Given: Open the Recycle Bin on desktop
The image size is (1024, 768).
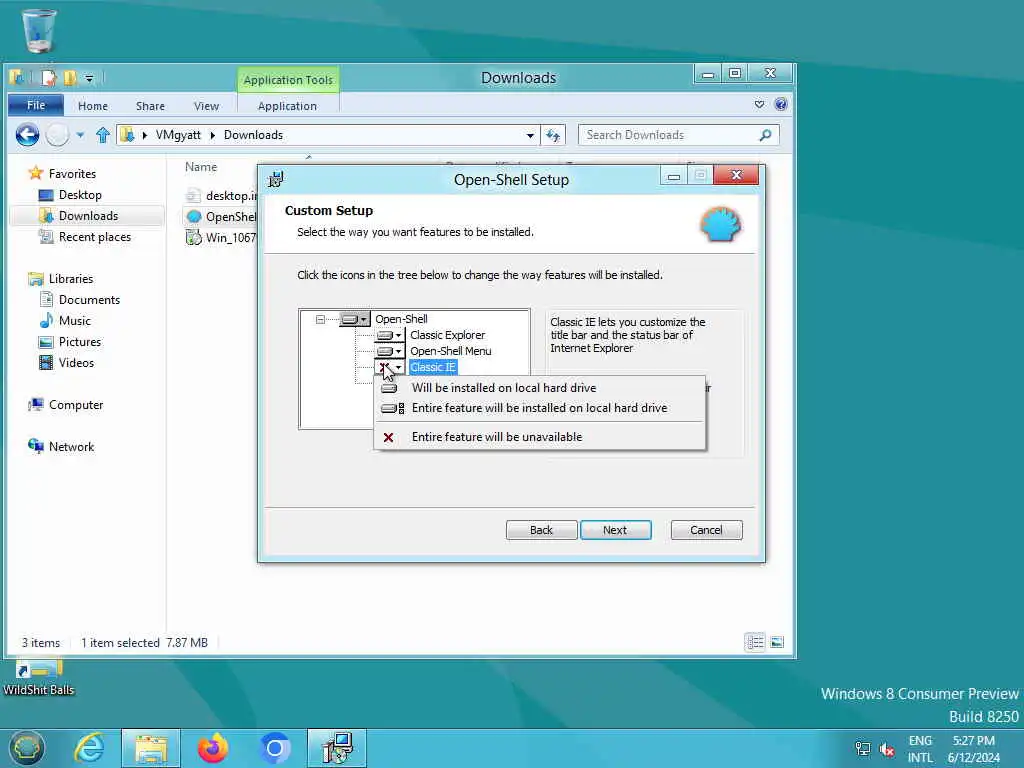Looking at the screenshot, I should point(39,31).
